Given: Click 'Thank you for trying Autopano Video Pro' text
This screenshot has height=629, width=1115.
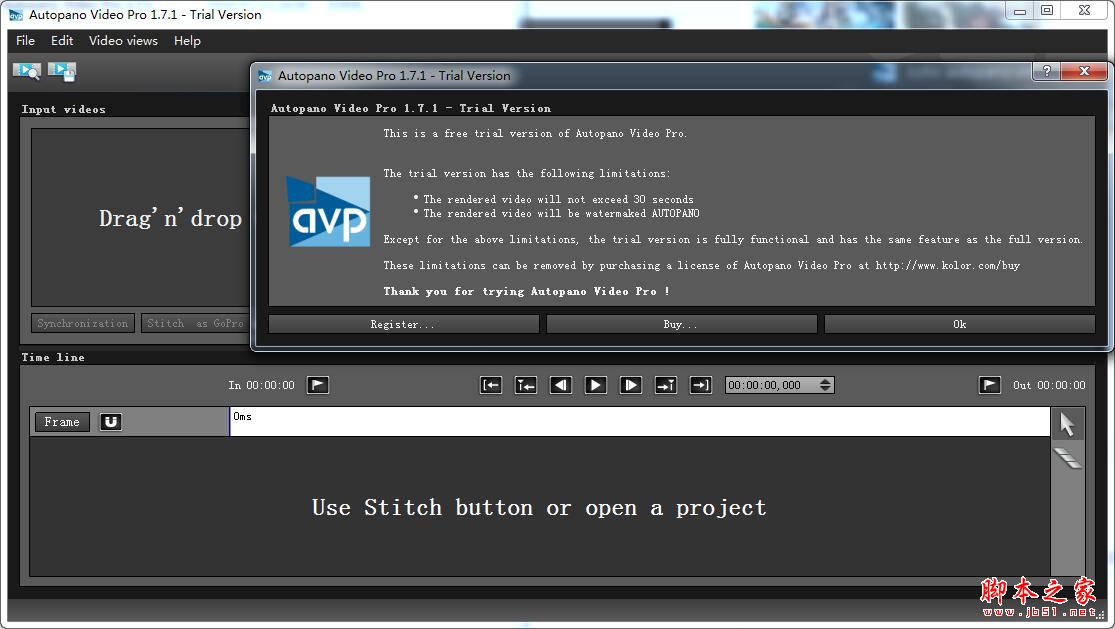Looking at the screenshot, I should pos(526,291).
